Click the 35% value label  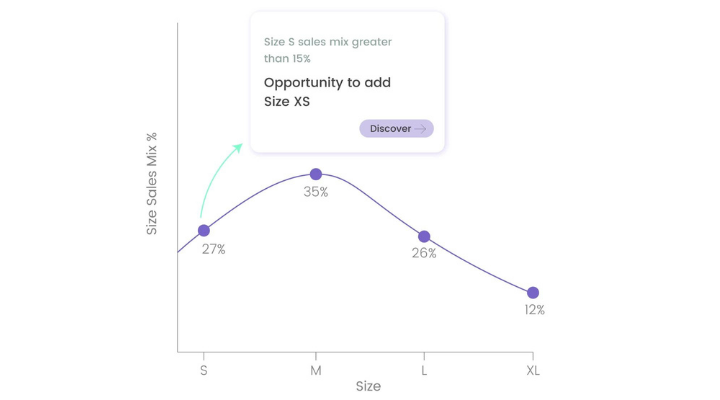[316, 192]
